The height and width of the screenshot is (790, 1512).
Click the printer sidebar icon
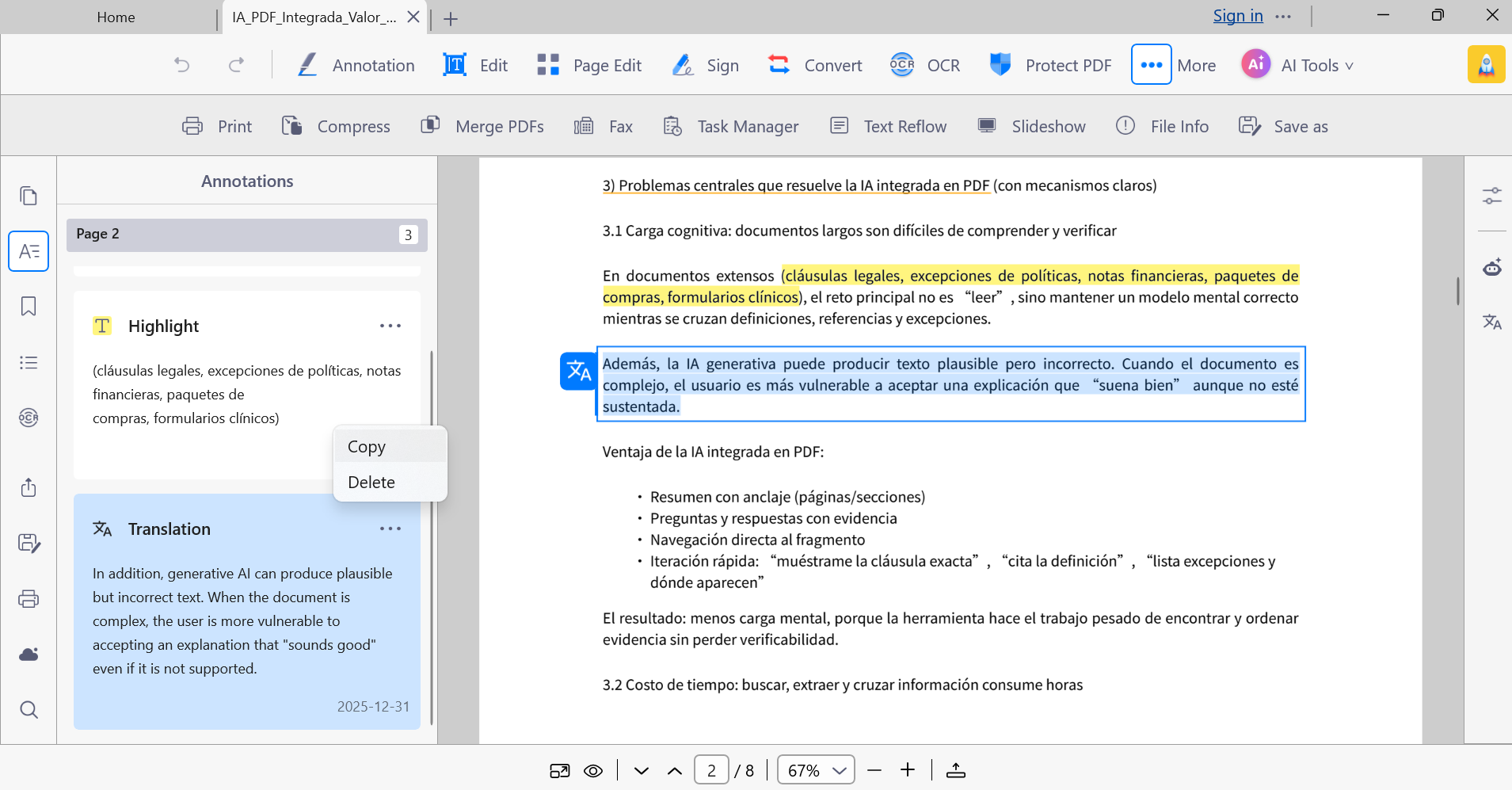29,599
